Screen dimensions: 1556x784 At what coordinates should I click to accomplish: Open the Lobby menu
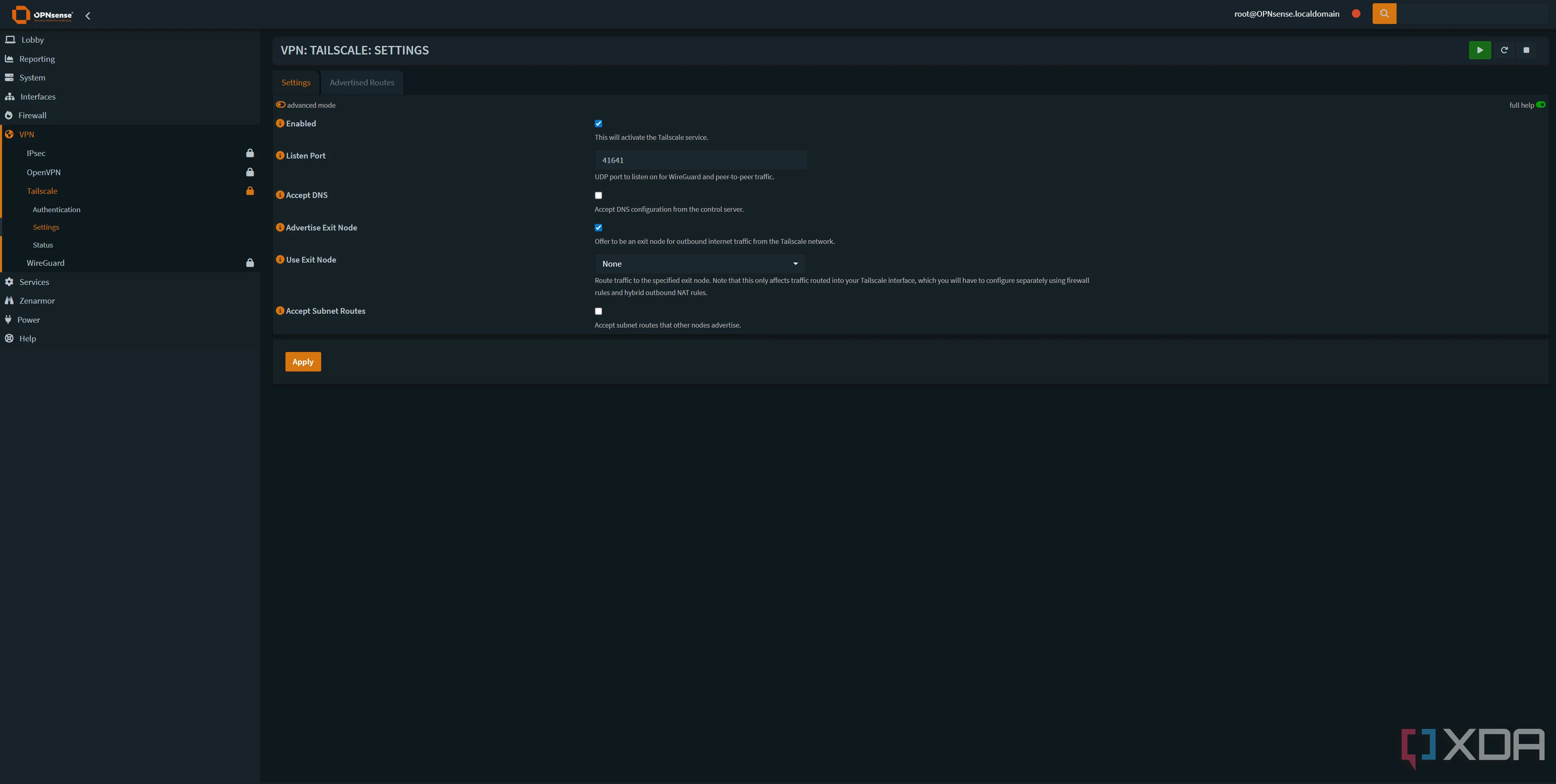(x=130, y=39)
